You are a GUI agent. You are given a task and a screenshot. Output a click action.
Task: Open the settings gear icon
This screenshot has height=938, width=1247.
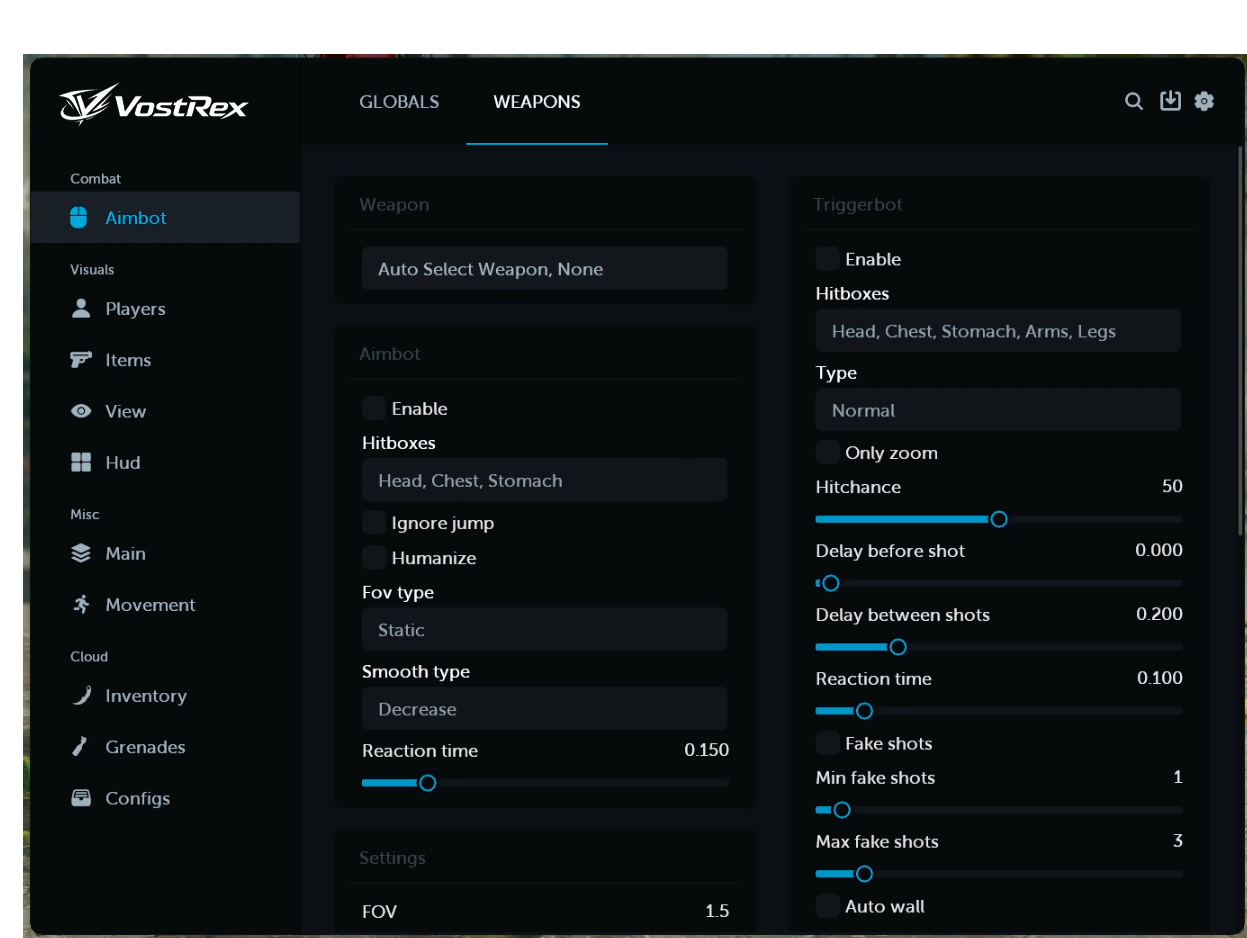click(x=1204, y=101)
